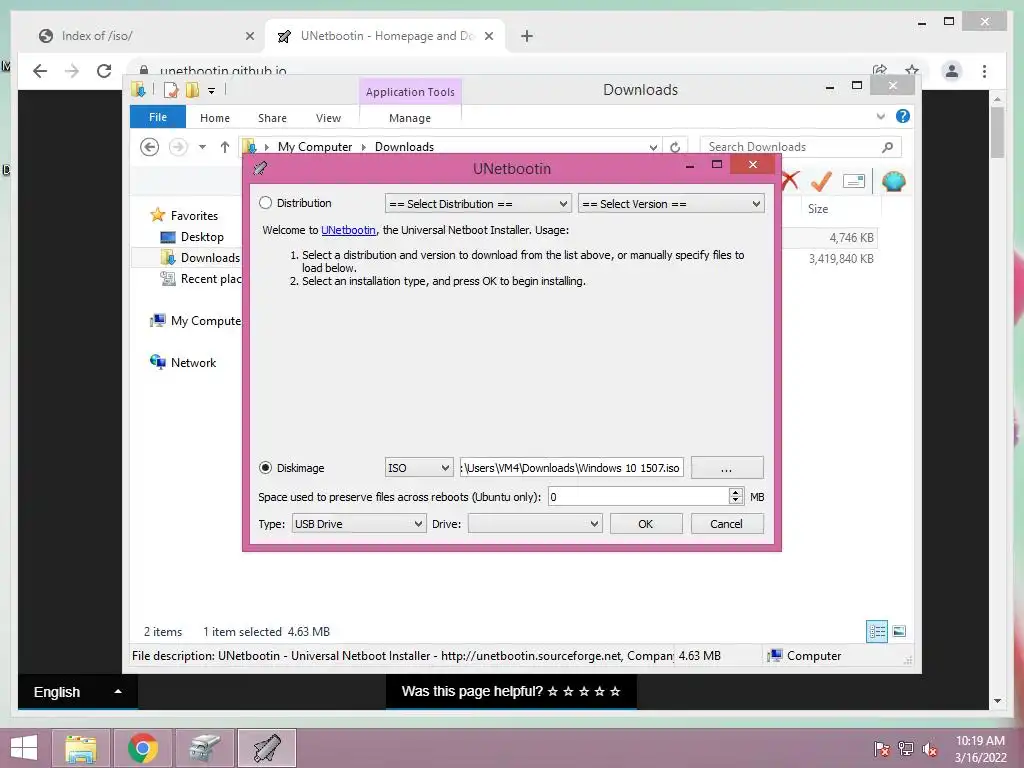Open the USB Drive type dropdown
Viewport: 1024px width, 768px height.
(358, 524)
